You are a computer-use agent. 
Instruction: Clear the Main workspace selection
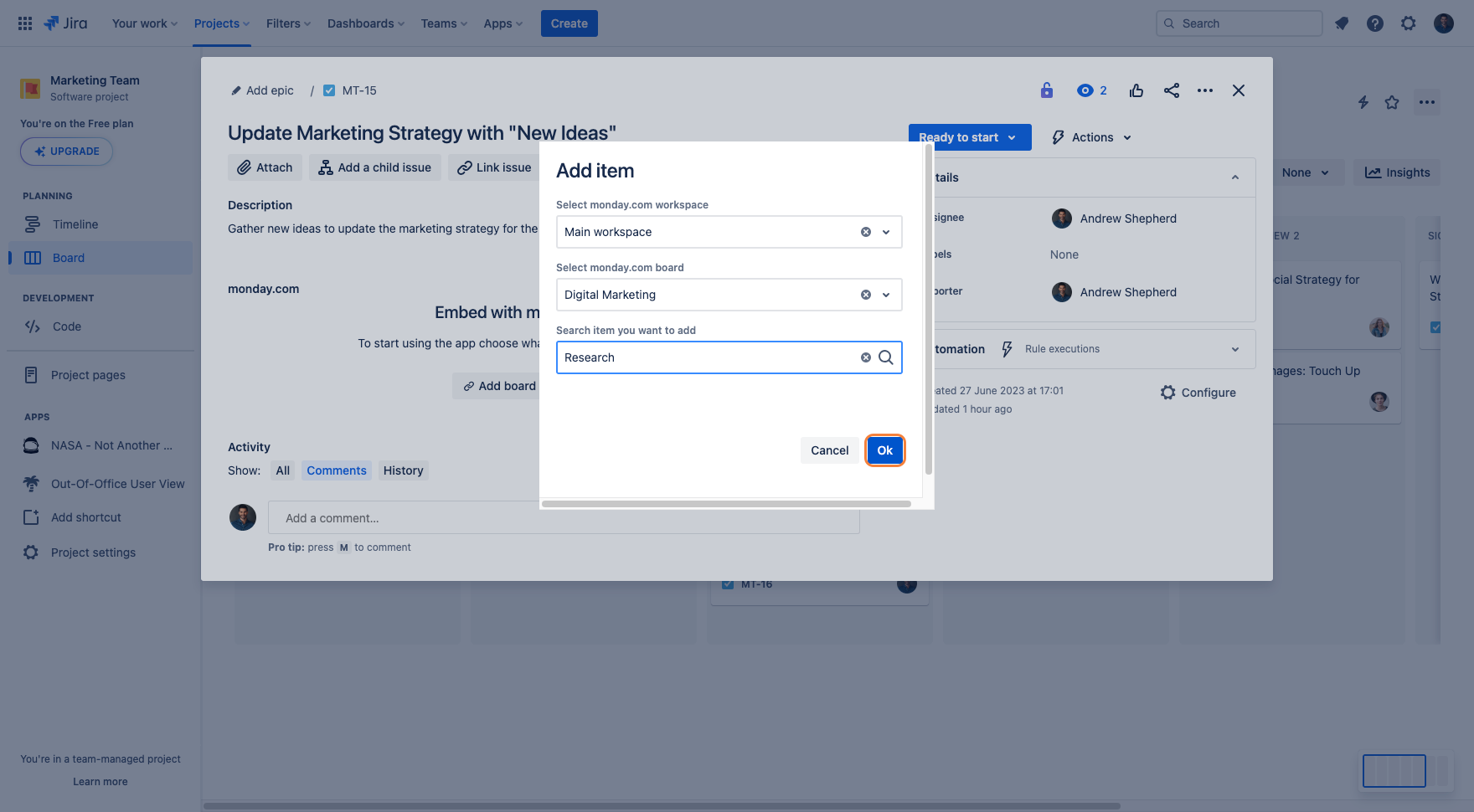click(866, 232)
